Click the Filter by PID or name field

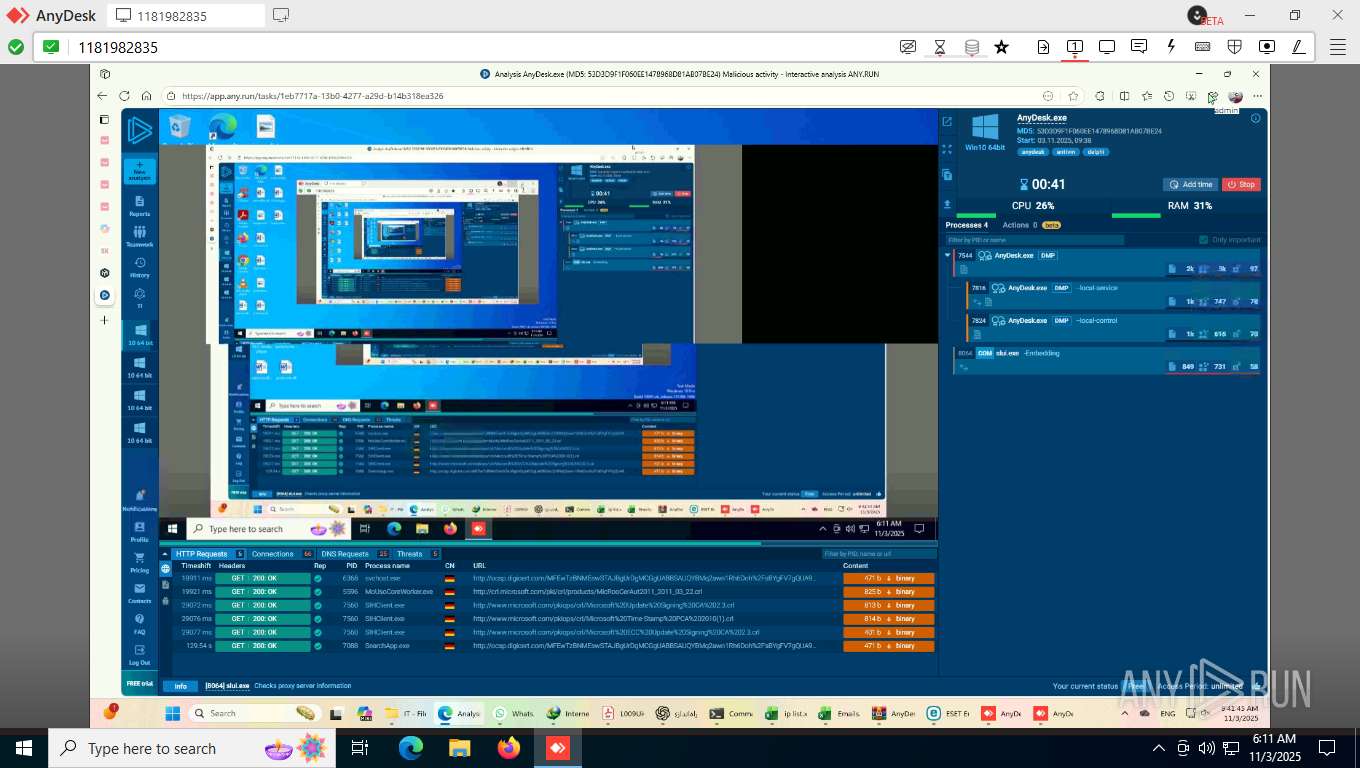[1034, 240]
